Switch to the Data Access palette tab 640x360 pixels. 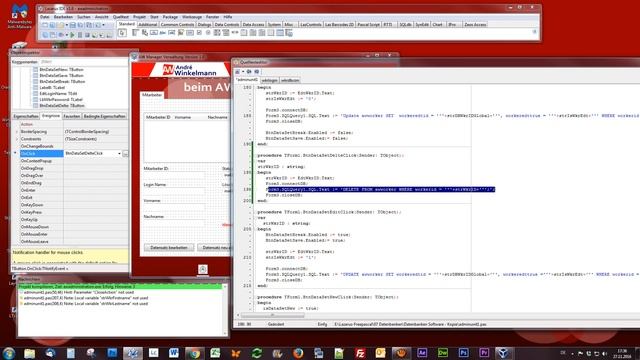(253, 24)
